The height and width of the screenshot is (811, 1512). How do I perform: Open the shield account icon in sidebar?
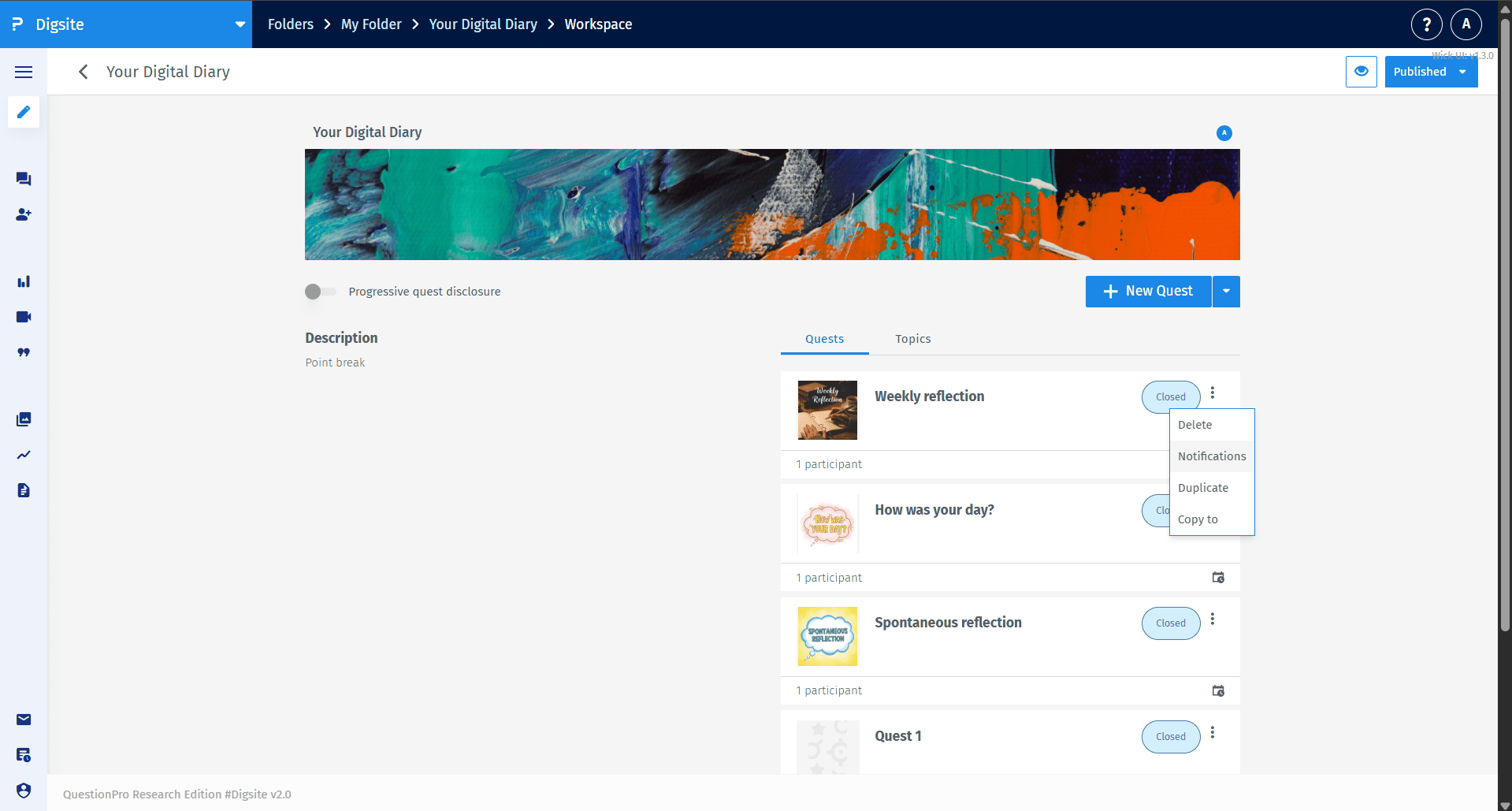(24, 791)
